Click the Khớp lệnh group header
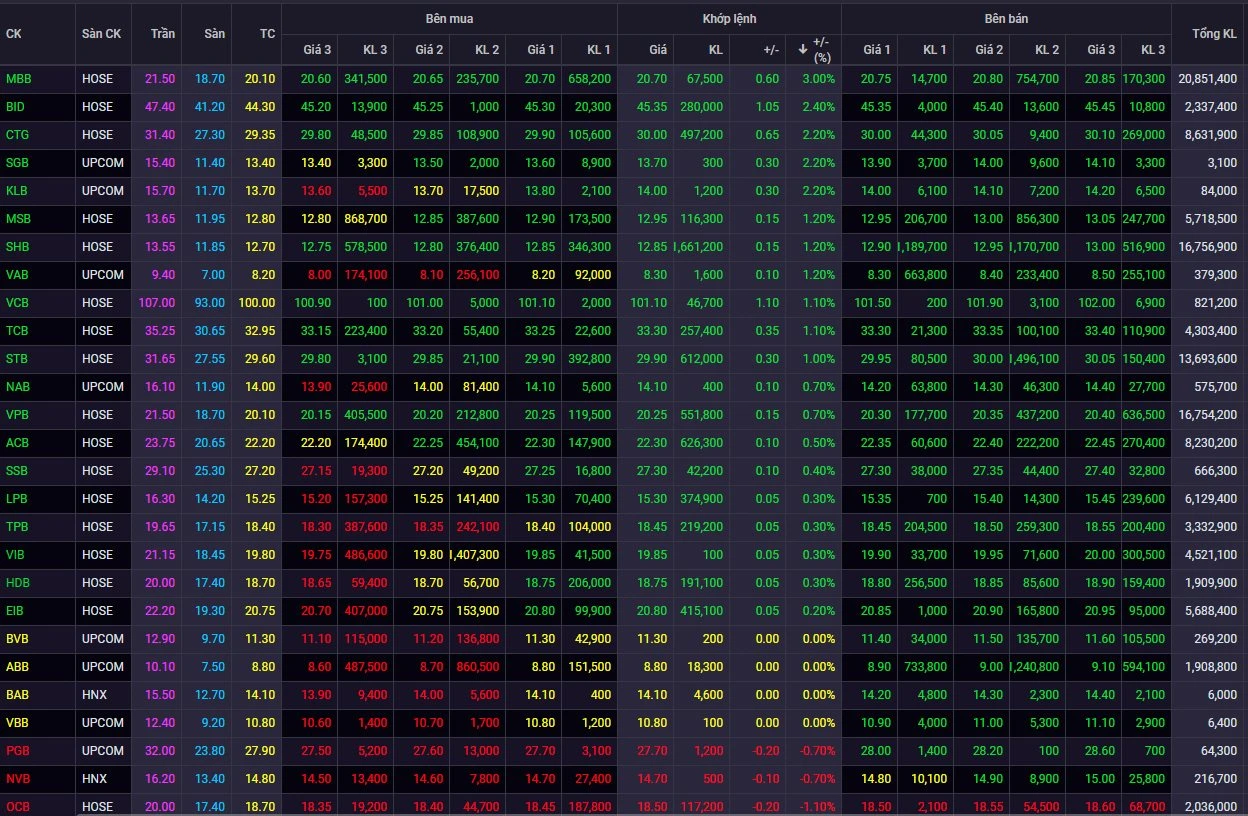 pos(729,19)
